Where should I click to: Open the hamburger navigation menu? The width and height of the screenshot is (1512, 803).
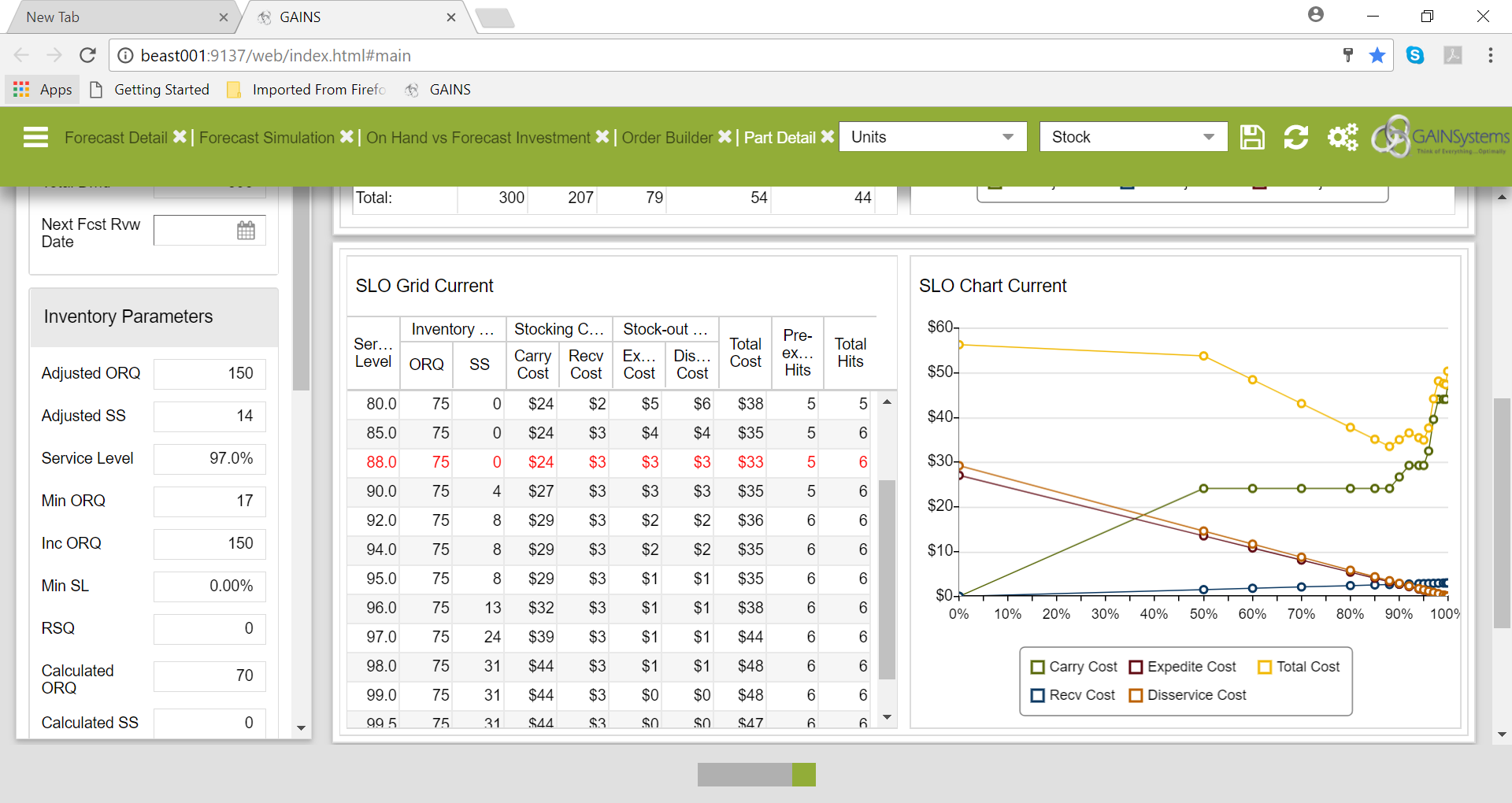click(x=35, y=136)
